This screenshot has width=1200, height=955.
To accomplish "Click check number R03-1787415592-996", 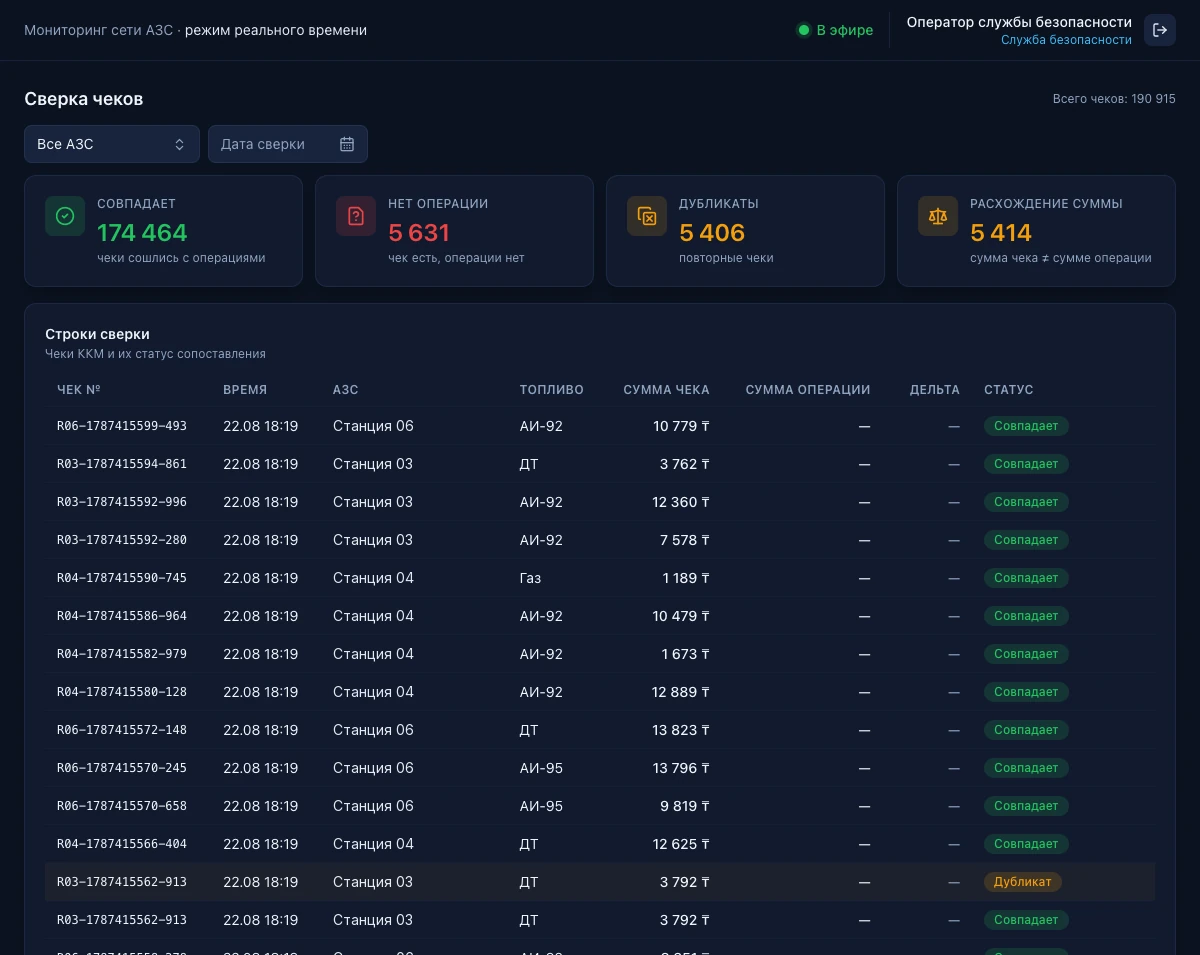I will [122, 502].
